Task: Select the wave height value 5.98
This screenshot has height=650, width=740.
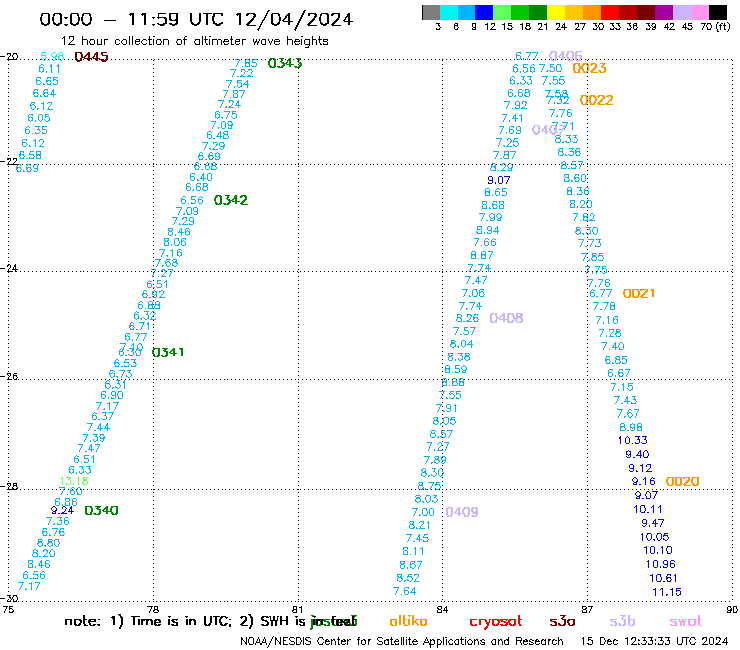Action: point(52,56)
